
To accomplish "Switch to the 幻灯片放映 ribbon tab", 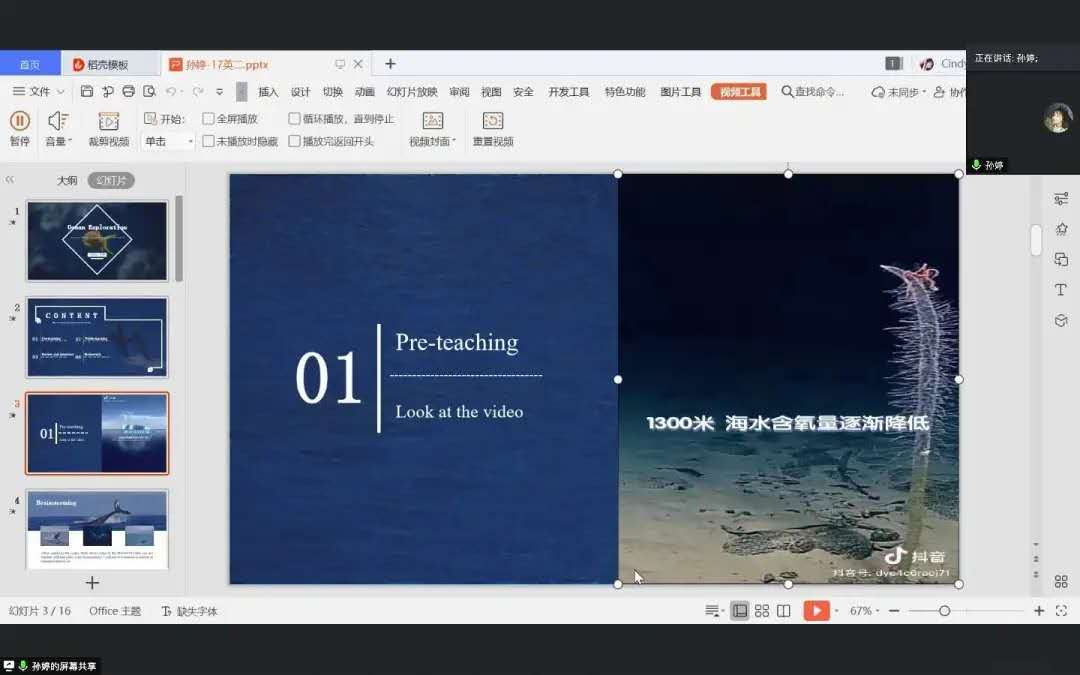I will (412, 92).
